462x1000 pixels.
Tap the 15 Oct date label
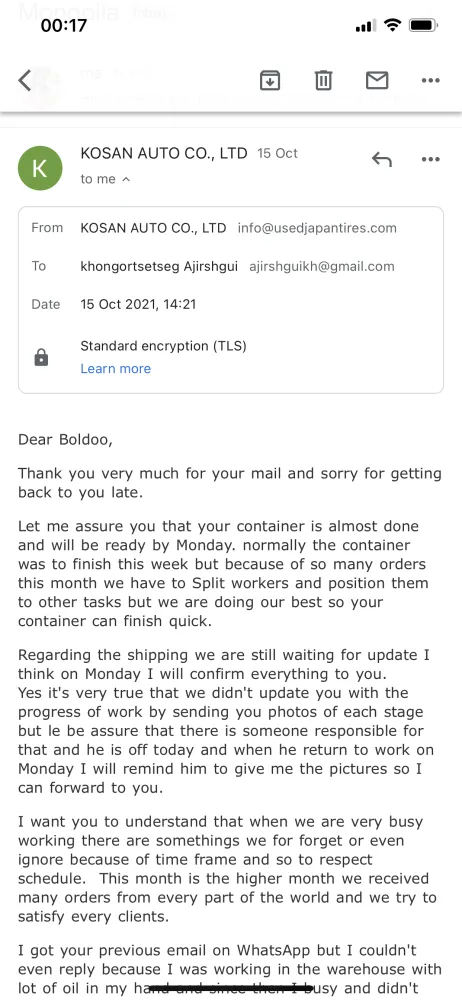point(278,154)
